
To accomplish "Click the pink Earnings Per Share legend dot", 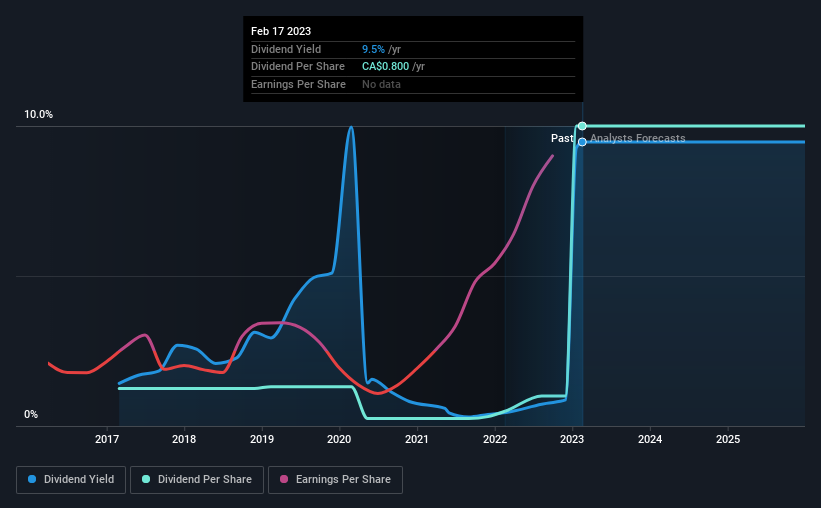I will point(284,479).
